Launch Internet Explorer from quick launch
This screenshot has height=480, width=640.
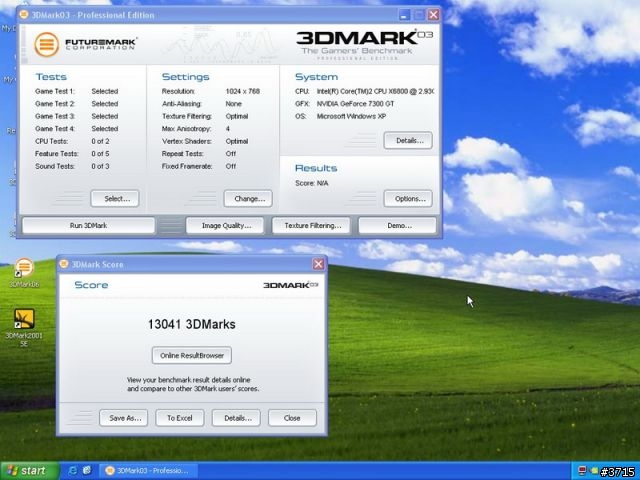point(73,470)
